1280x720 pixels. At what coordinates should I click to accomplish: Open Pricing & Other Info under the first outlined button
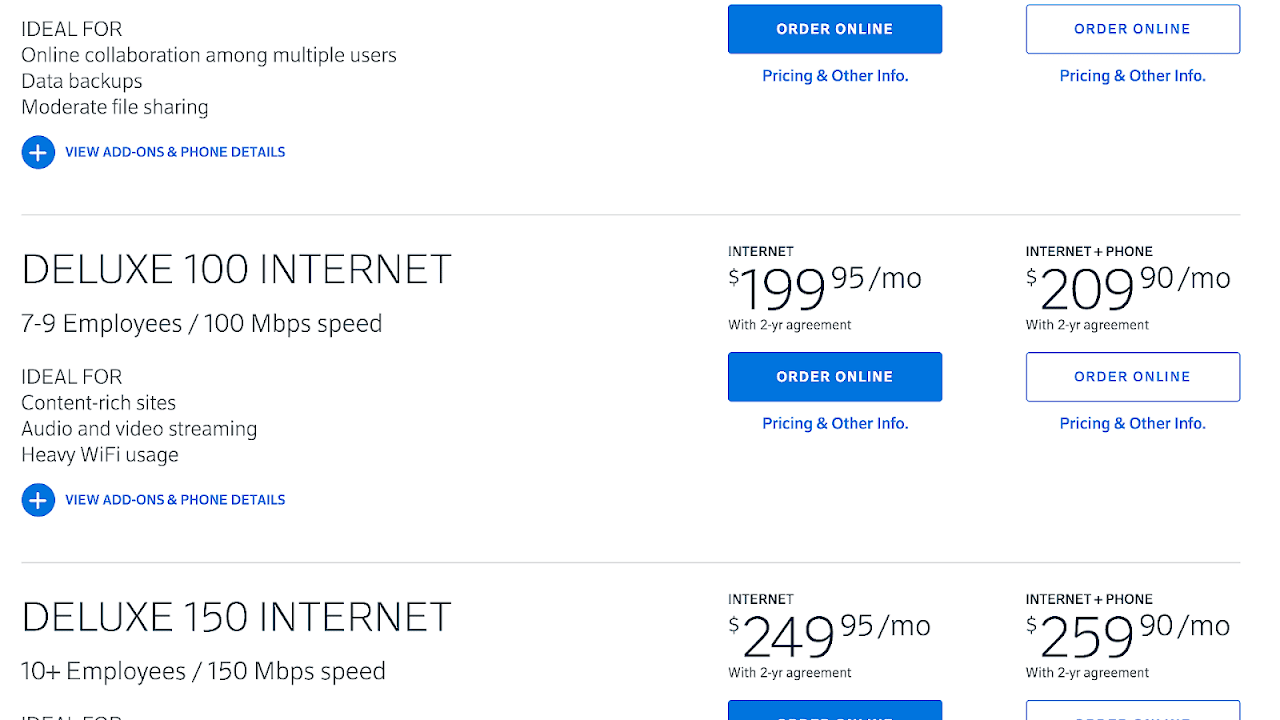tap(1132, 76)
